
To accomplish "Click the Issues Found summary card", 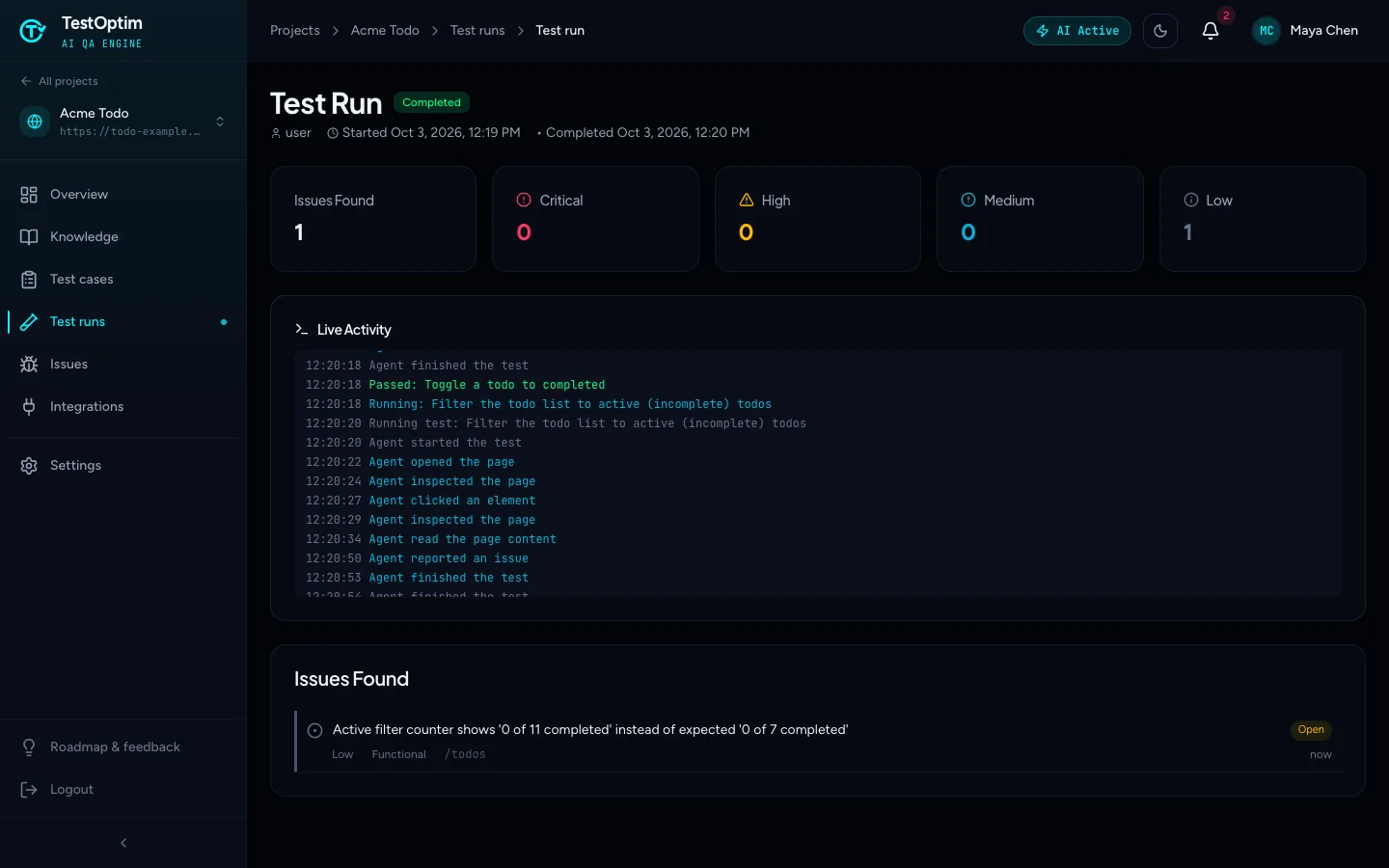I will click(373, 219).
